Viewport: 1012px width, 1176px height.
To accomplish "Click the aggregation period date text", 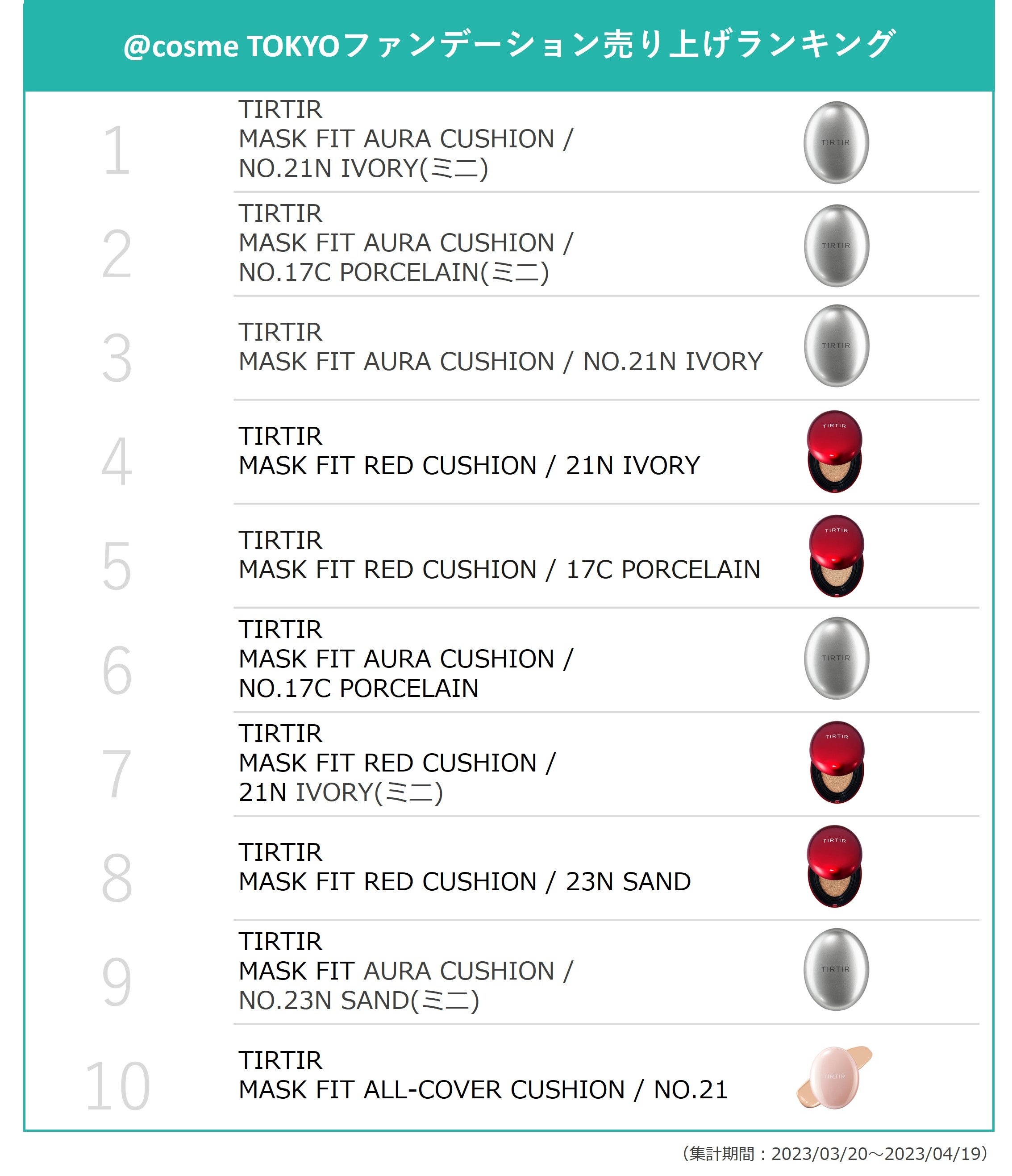I will tap(835, 1153).
